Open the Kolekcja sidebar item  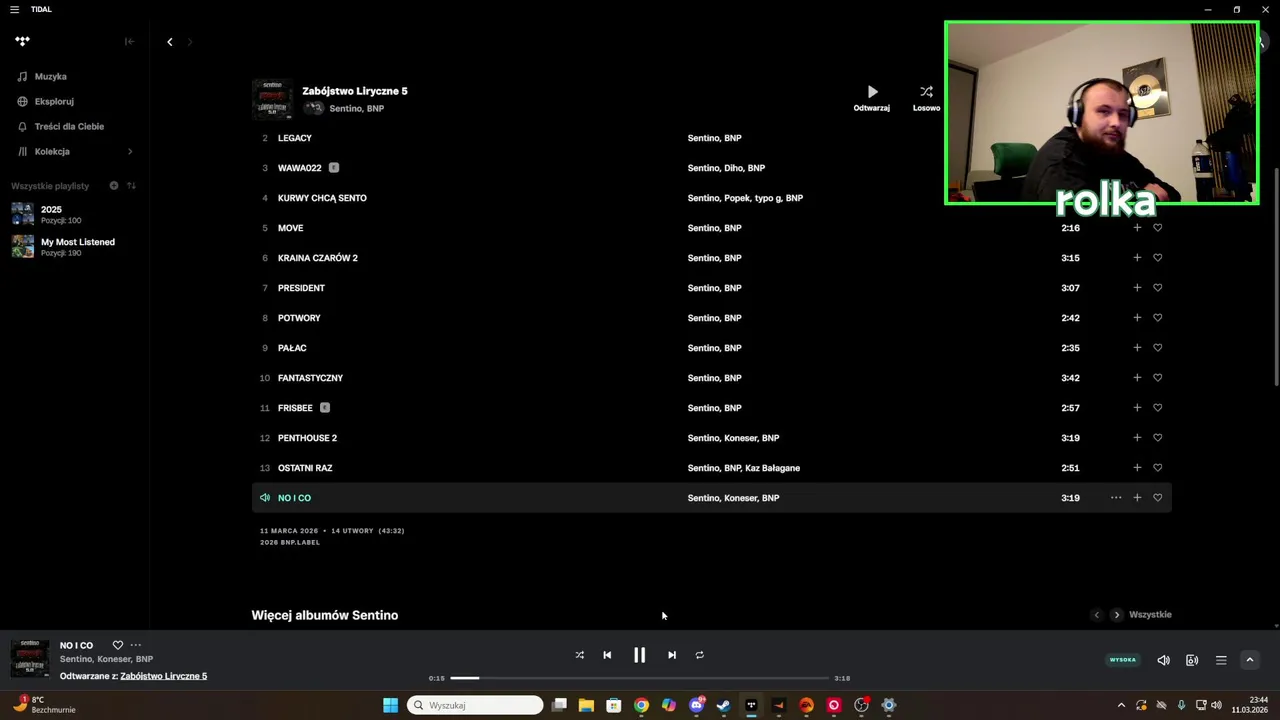[x=52, y=151]
